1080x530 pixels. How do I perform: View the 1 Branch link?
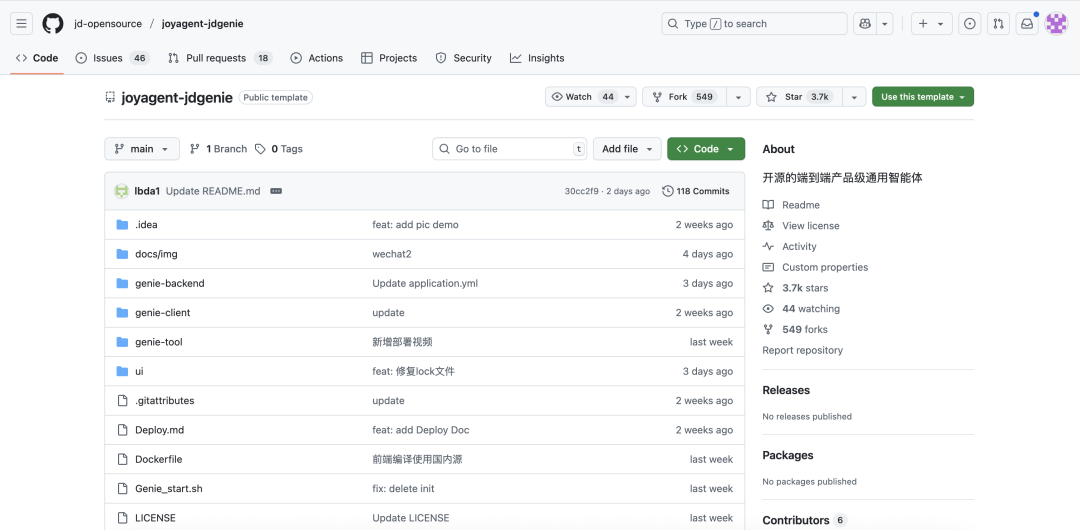[x=218, y=149]
